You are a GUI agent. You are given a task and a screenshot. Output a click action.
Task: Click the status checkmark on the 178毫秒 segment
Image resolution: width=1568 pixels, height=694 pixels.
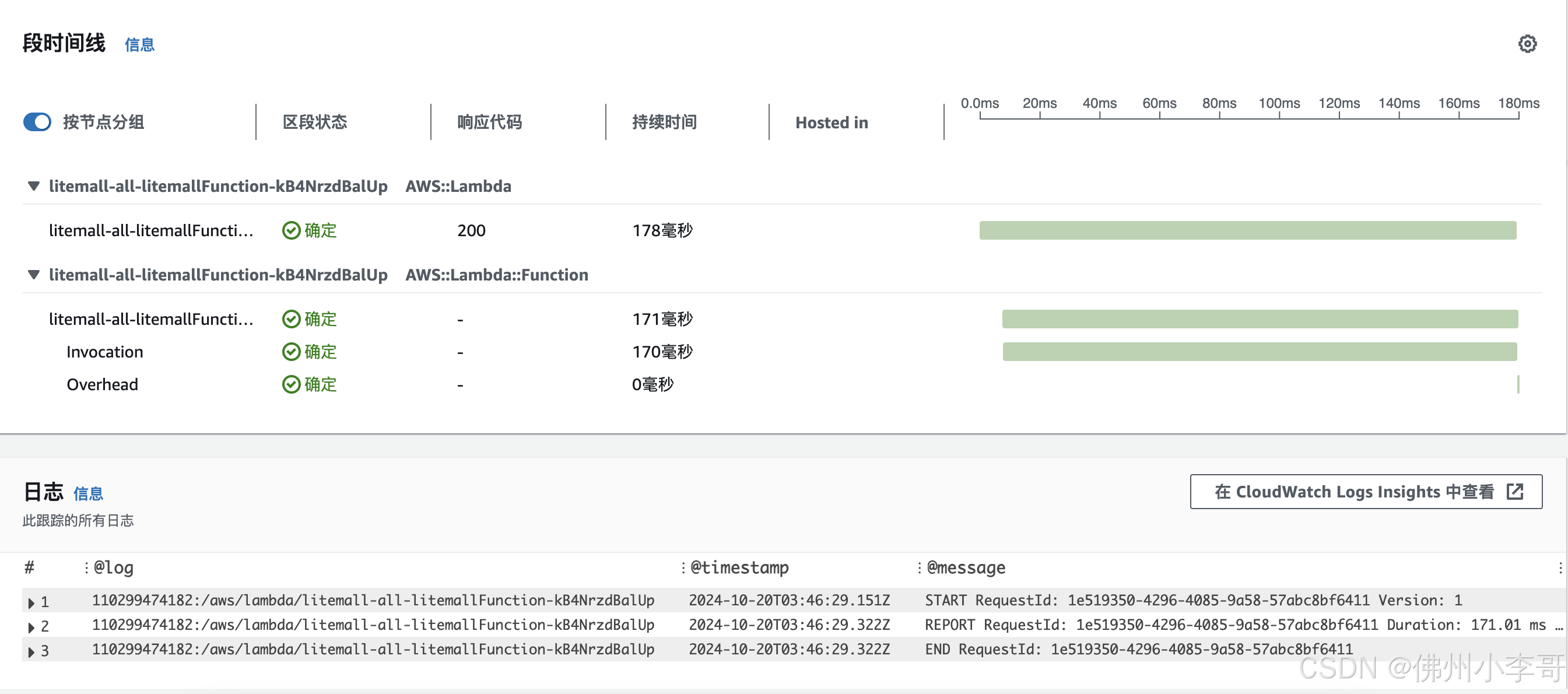pyautogui.click(x=292, y=231)
